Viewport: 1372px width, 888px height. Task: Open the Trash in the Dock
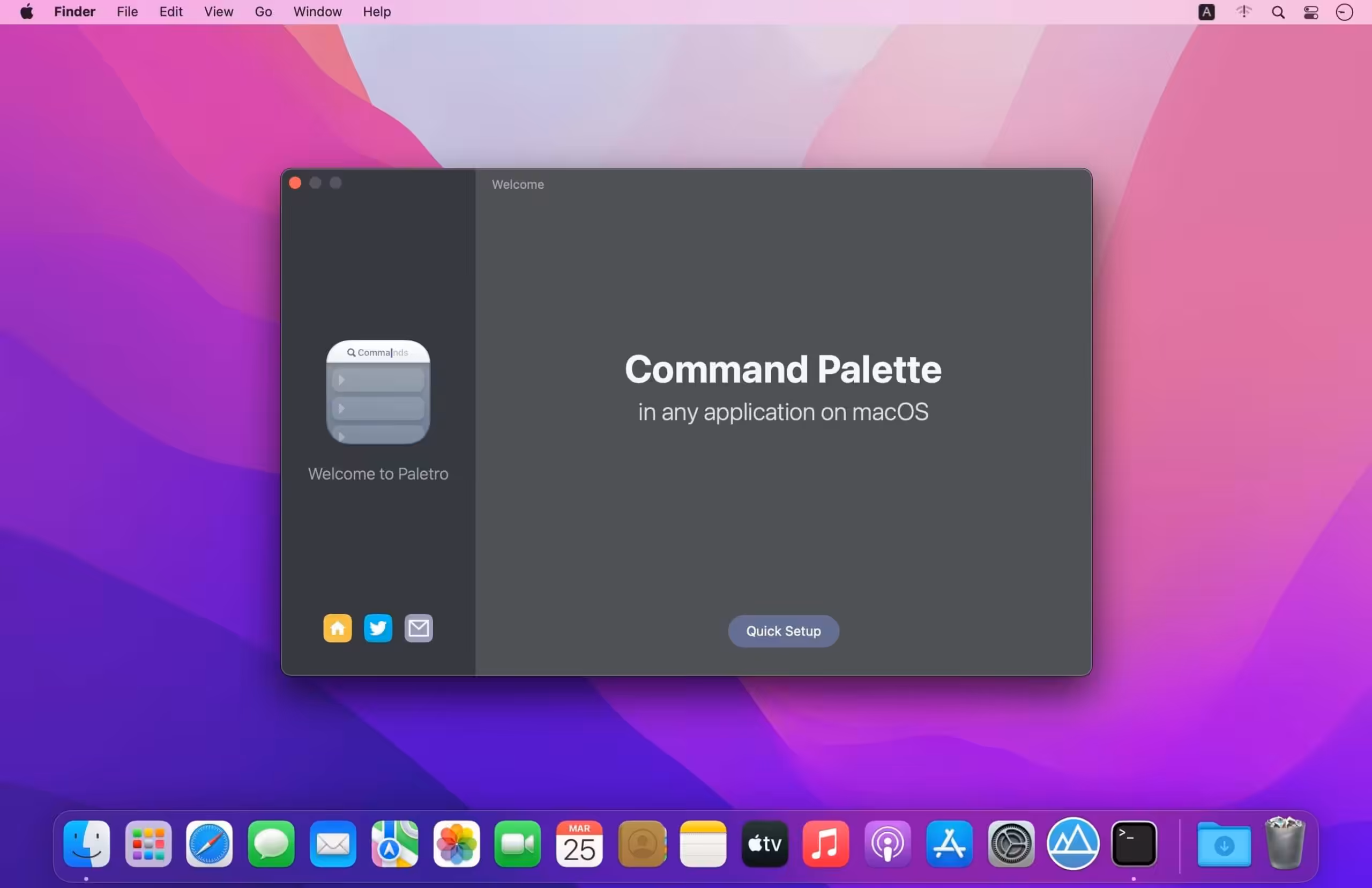pyautogui.click(x=1285, y=842)
